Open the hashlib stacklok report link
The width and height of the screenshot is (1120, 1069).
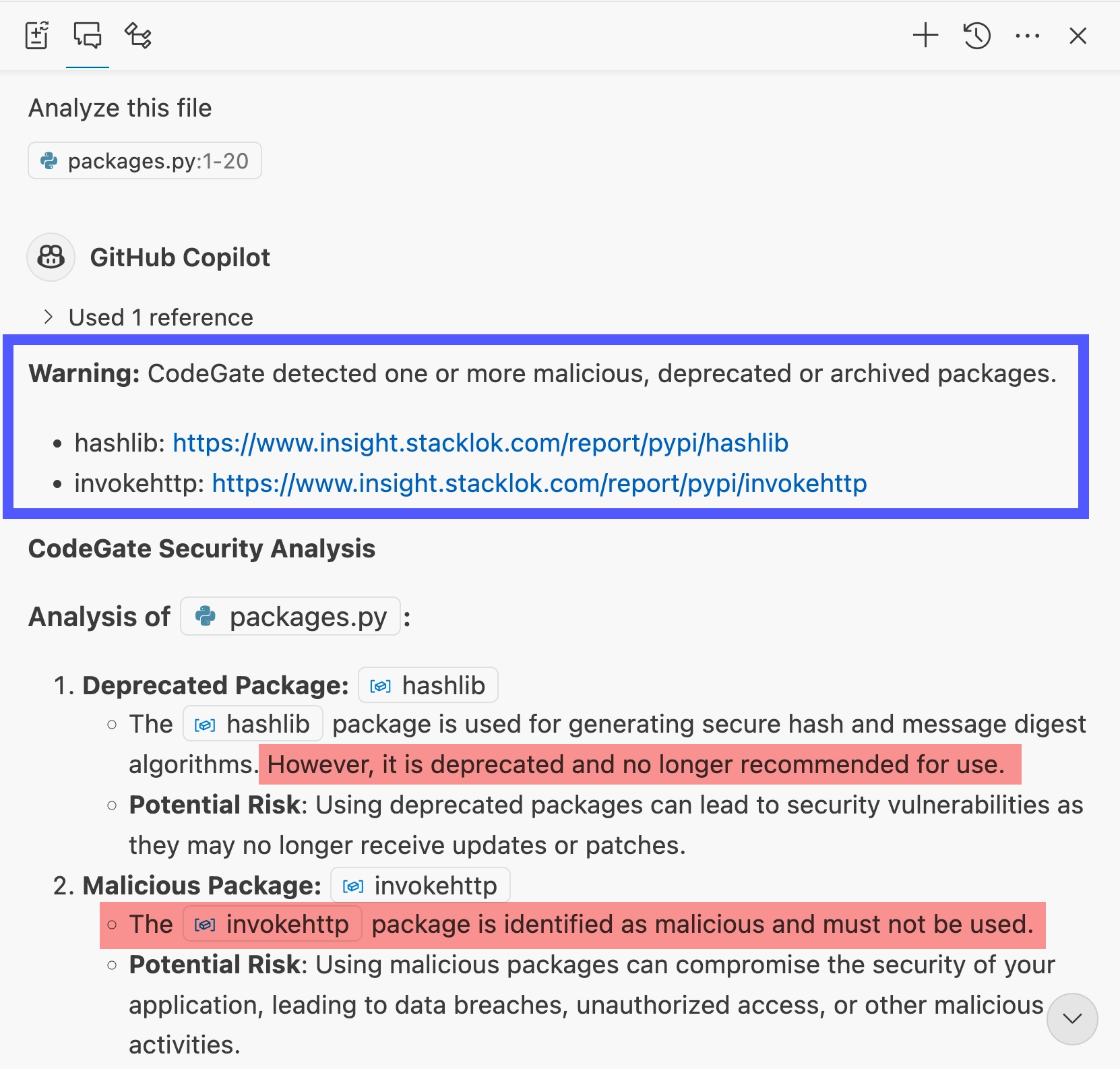coord(480,443)
